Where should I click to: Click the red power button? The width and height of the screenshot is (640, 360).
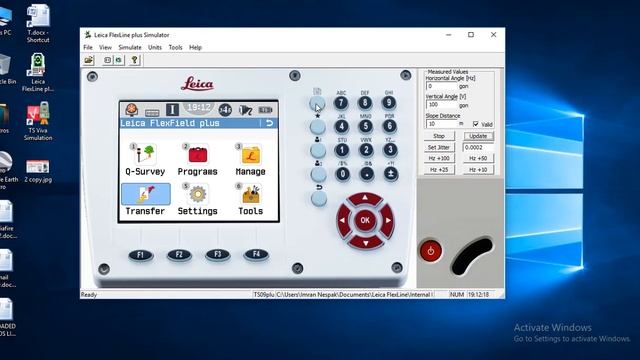tap(431, 251)
